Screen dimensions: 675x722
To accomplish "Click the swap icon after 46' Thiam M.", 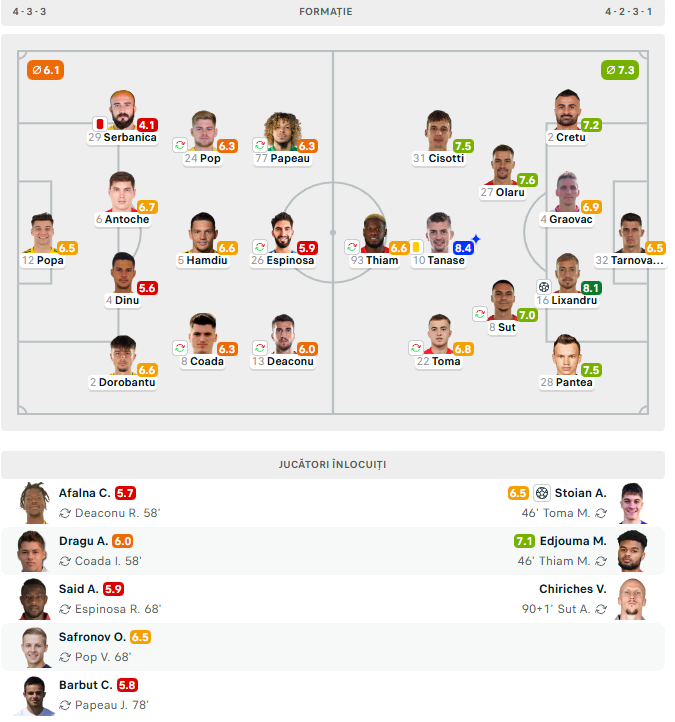I will pyautogui.click(x=601, y=561).
